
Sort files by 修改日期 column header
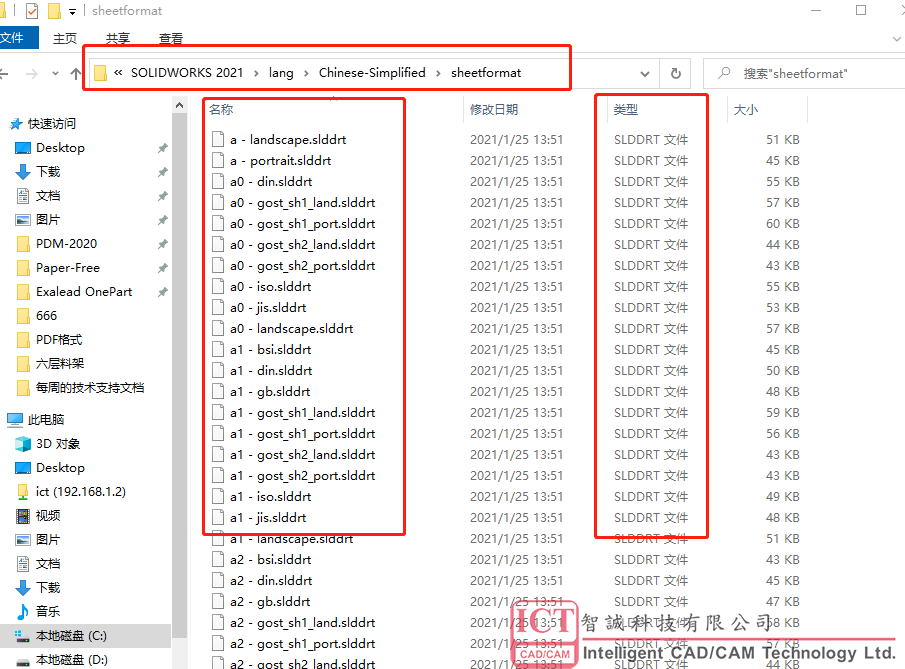pos(494,109)
